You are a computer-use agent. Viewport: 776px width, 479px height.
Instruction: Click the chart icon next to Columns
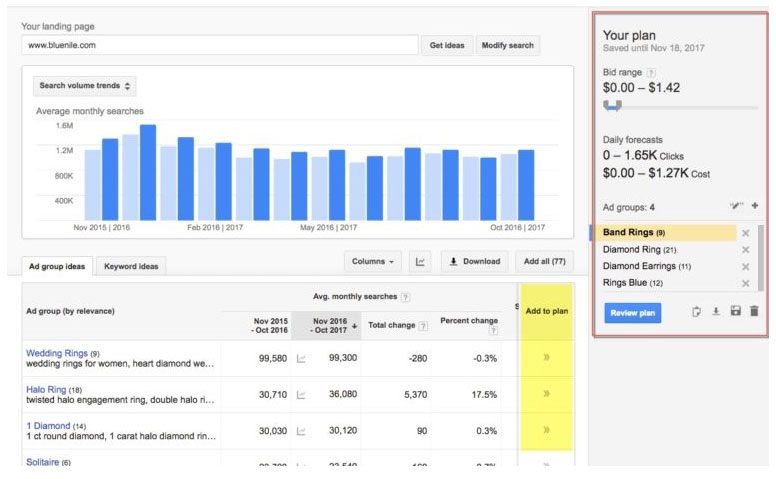pyautogui.click(x=421, y=262)
